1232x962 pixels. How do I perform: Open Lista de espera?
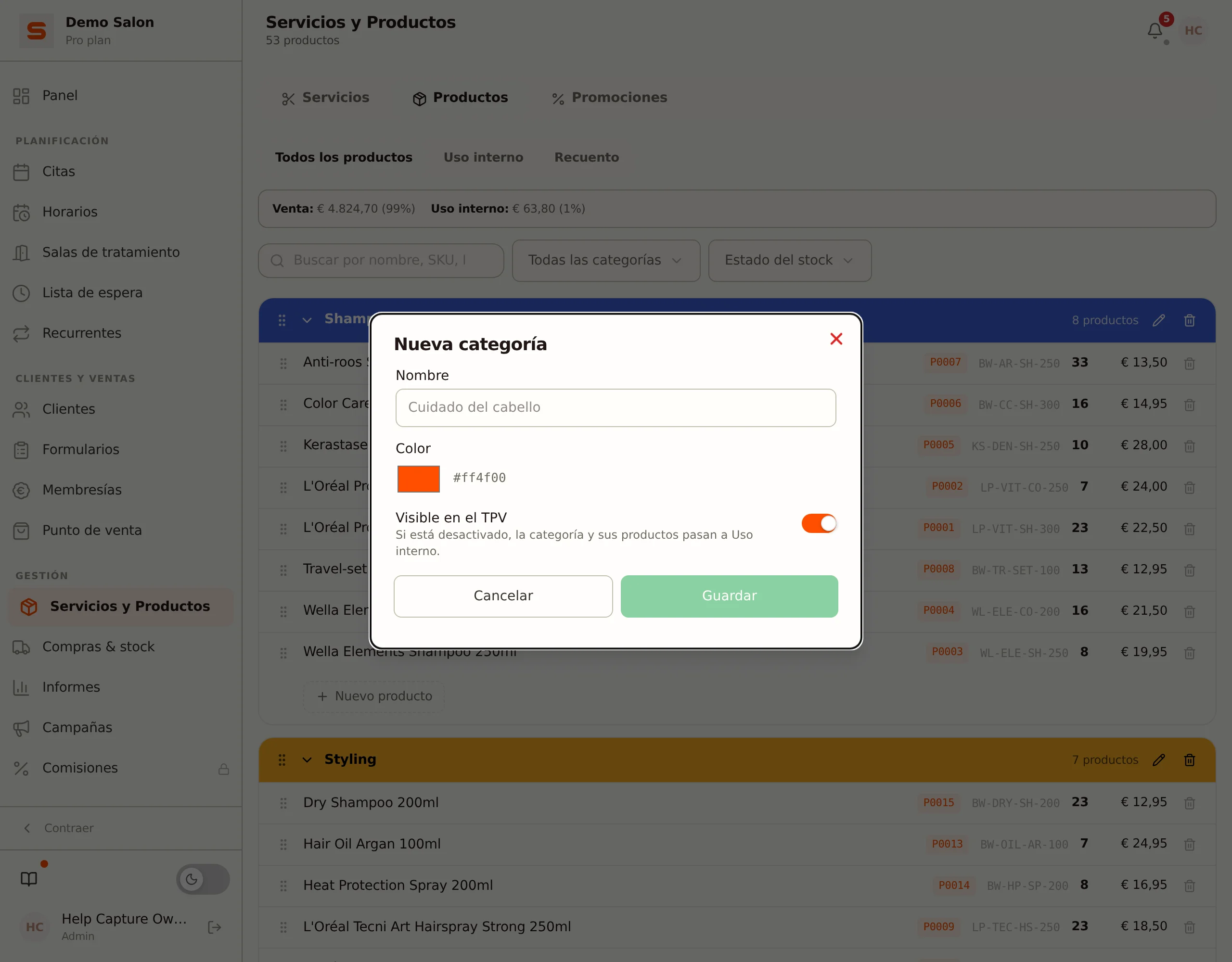click(121, 292)
